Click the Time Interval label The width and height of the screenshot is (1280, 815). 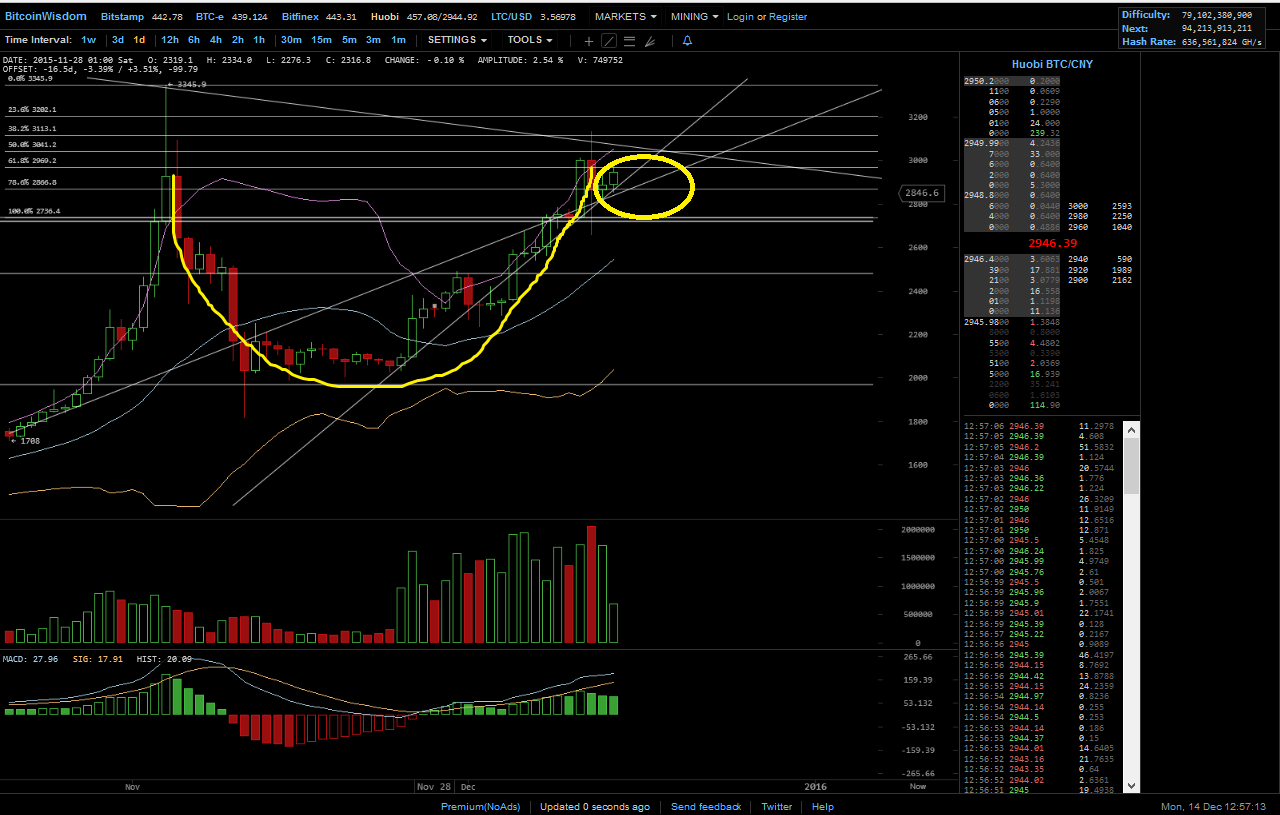[38, 40]
